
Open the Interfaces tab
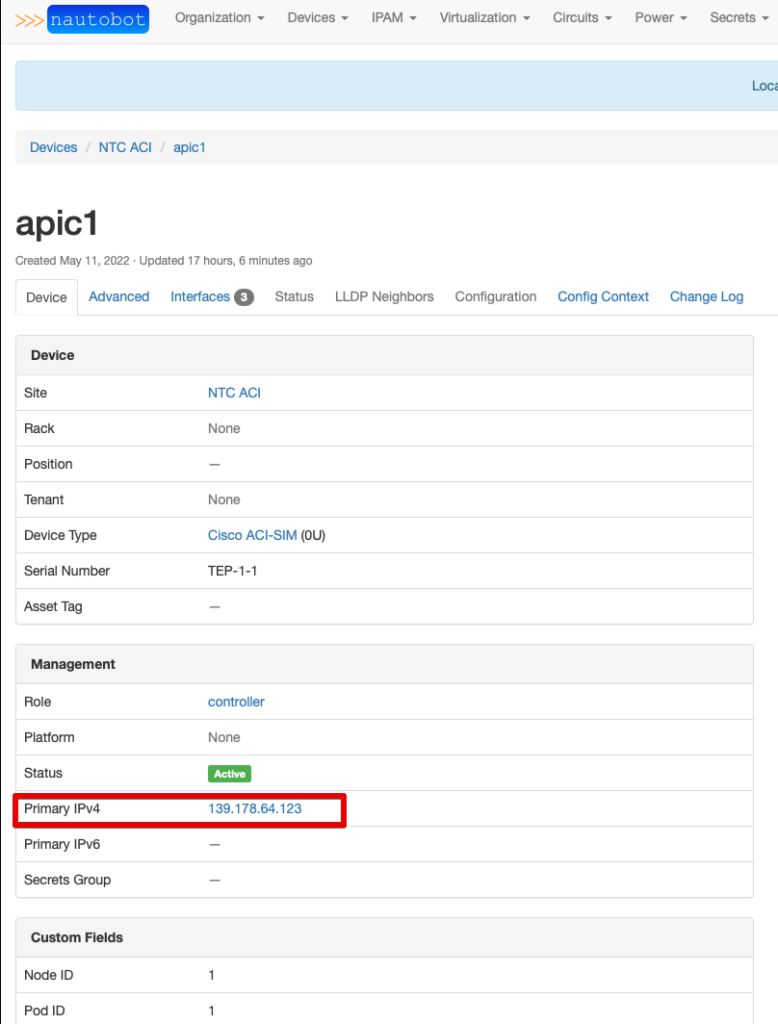pos(212,296)
